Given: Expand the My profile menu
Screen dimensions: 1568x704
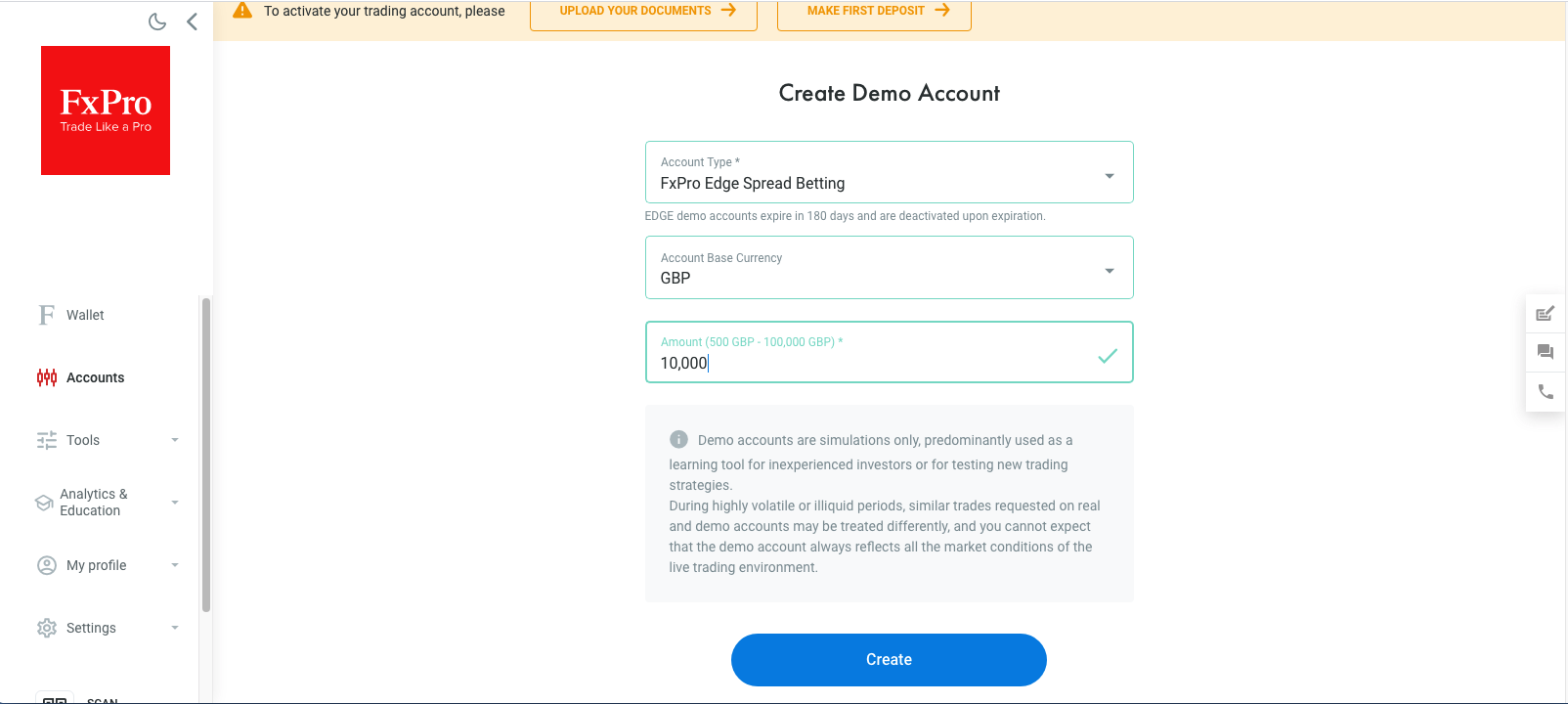Looking at the screenshot, I should (175, 565).
